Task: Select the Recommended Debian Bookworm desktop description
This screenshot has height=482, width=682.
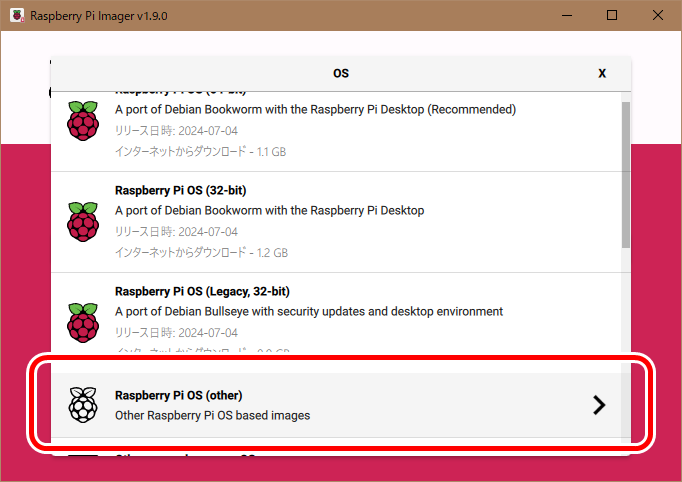Action: pos(315,110)
